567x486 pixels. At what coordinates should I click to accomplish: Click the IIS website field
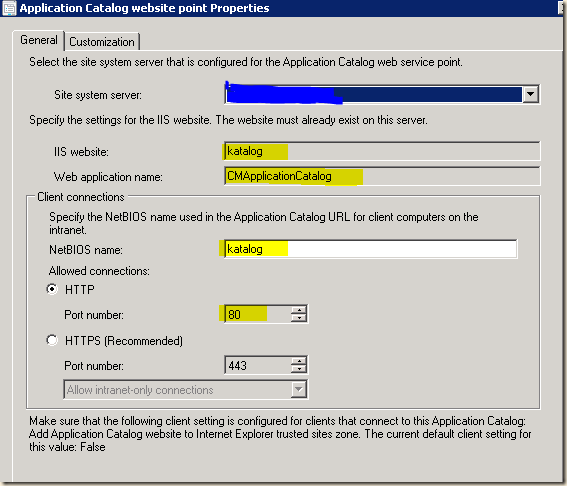(x=382, y=151)
